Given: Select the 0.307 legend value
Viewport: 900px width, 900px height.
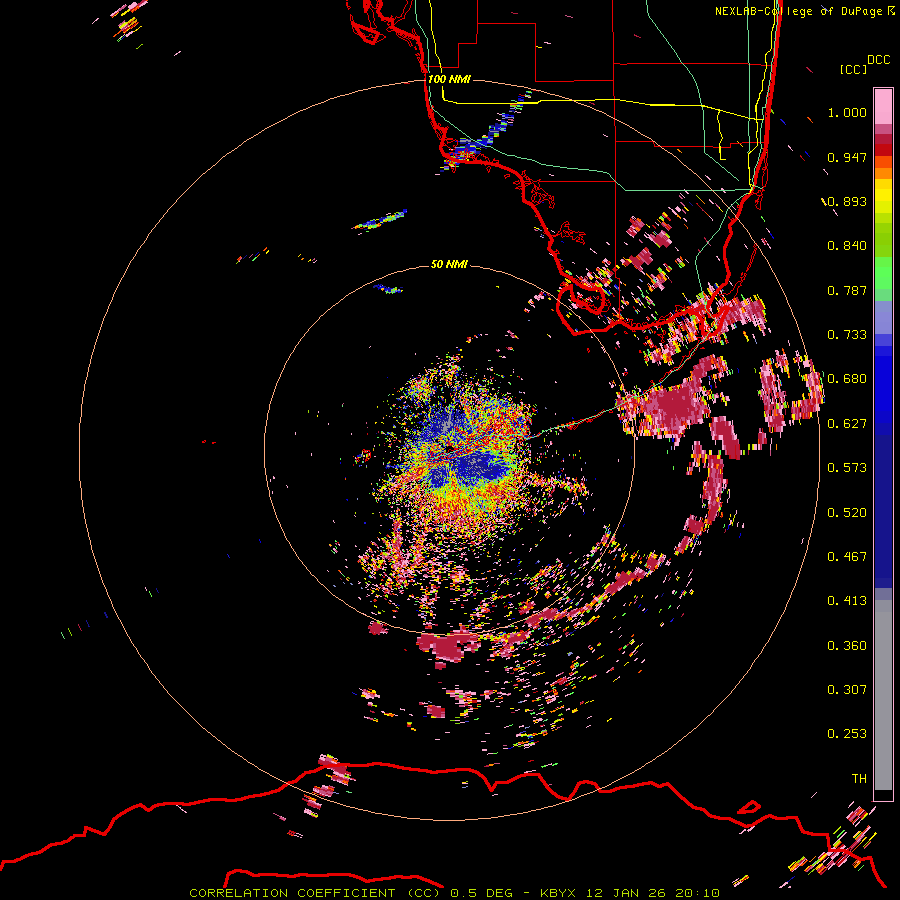Looking at the screenshot, I should click(x=847, y=690).
